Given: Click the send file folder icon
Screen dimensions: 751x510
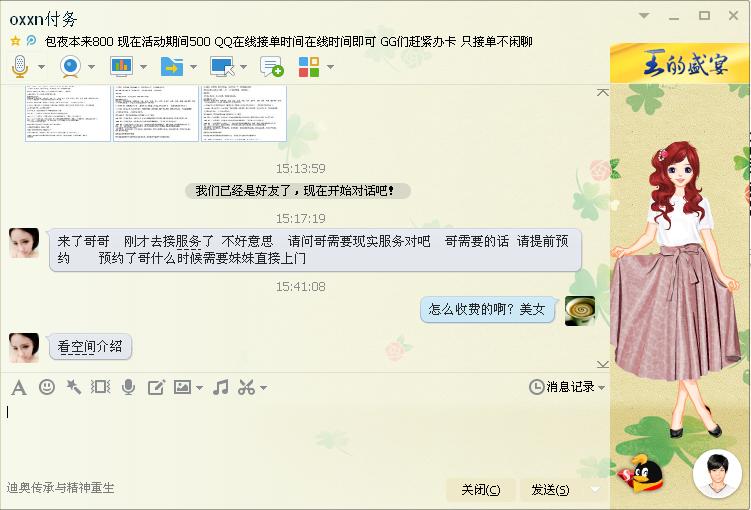Looking at the screenshot, I should (172, 66).
